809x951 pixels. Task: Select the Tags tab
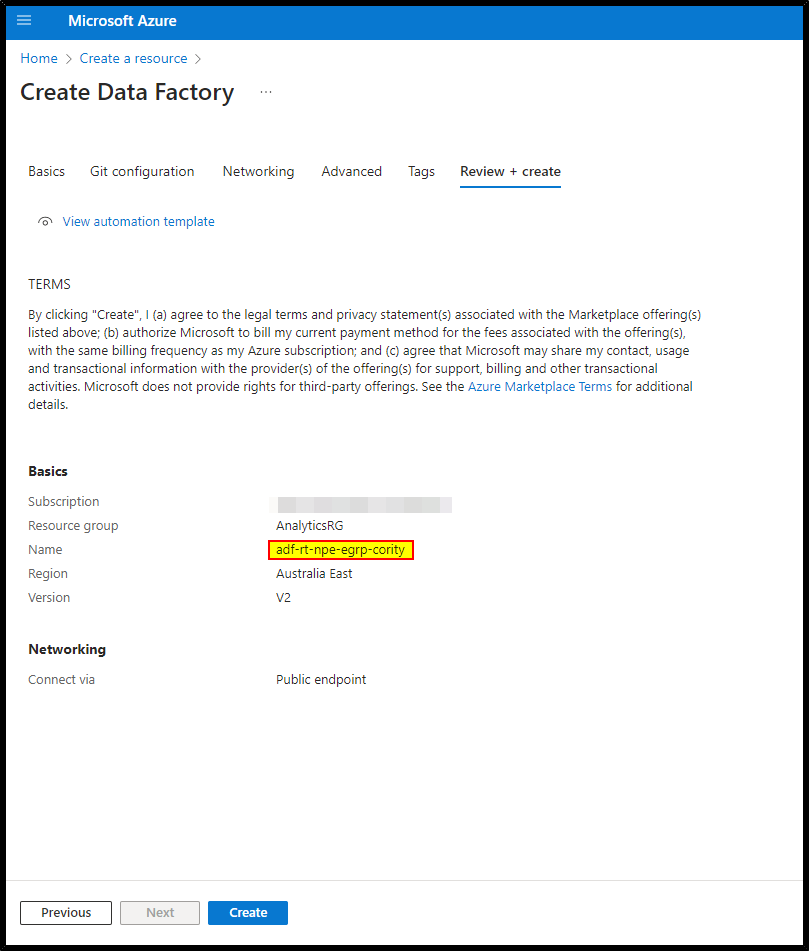tap(421, 172)
